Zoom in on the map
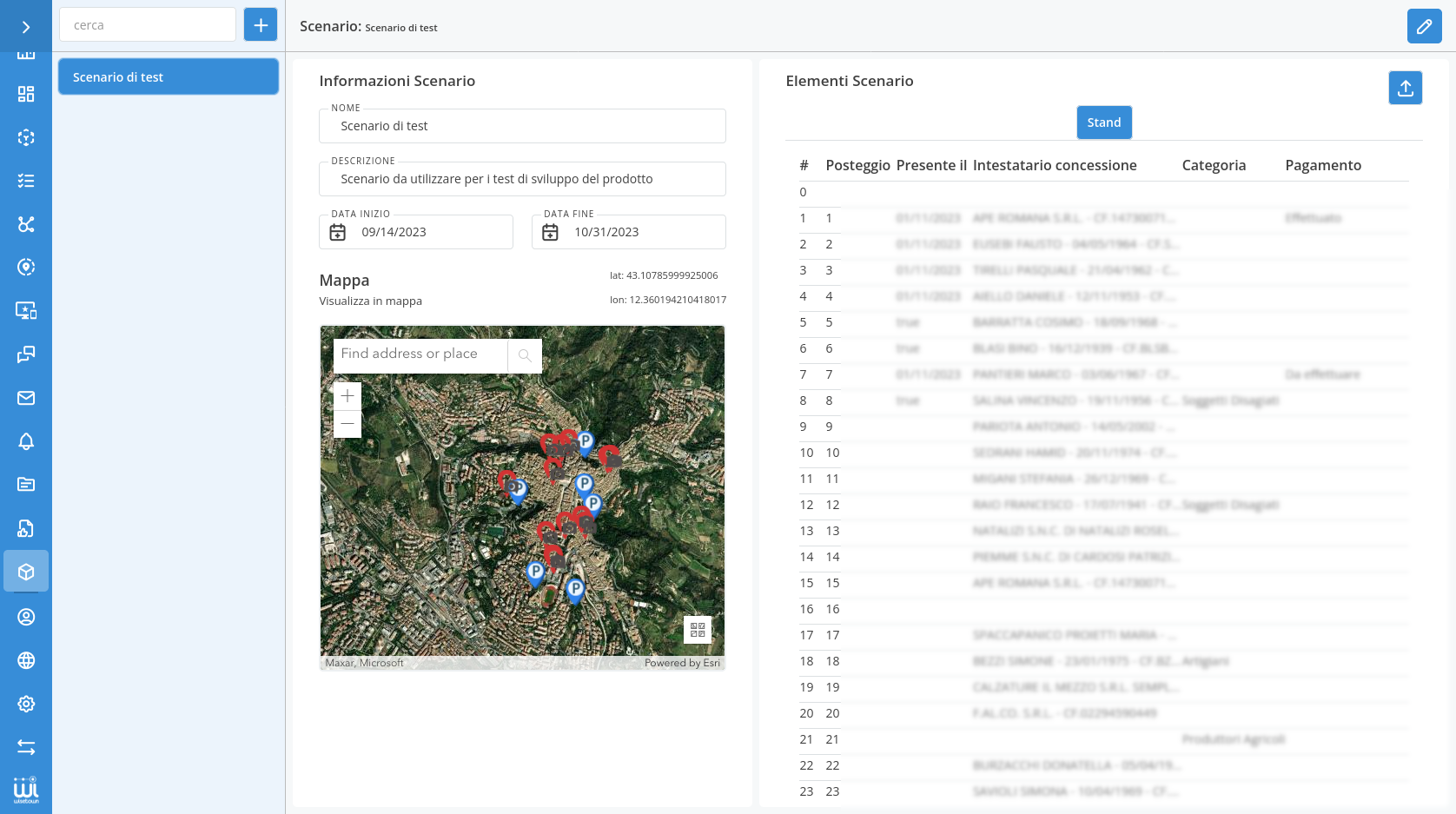This screenshot has width=1456, height=814. click(x=347, y=396)
